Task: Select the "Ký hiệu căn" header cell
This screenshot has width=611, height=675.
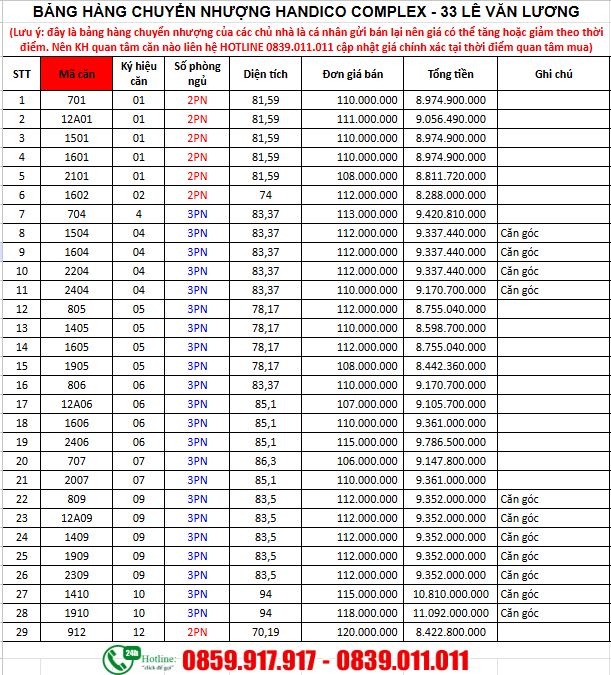Action: tap(139, 75)
